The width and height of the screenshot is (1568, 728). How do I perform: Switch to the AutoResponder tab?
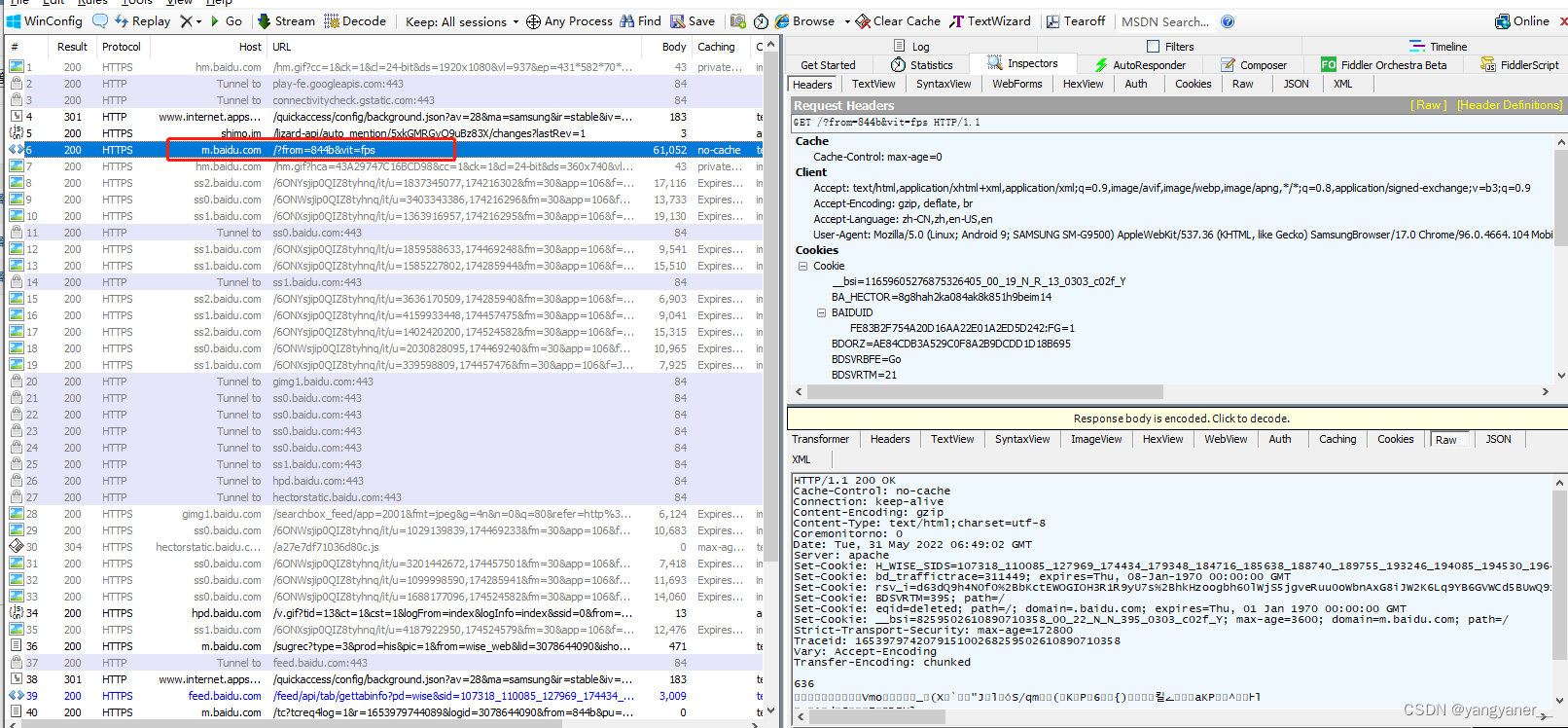[x=1140, y=65]
